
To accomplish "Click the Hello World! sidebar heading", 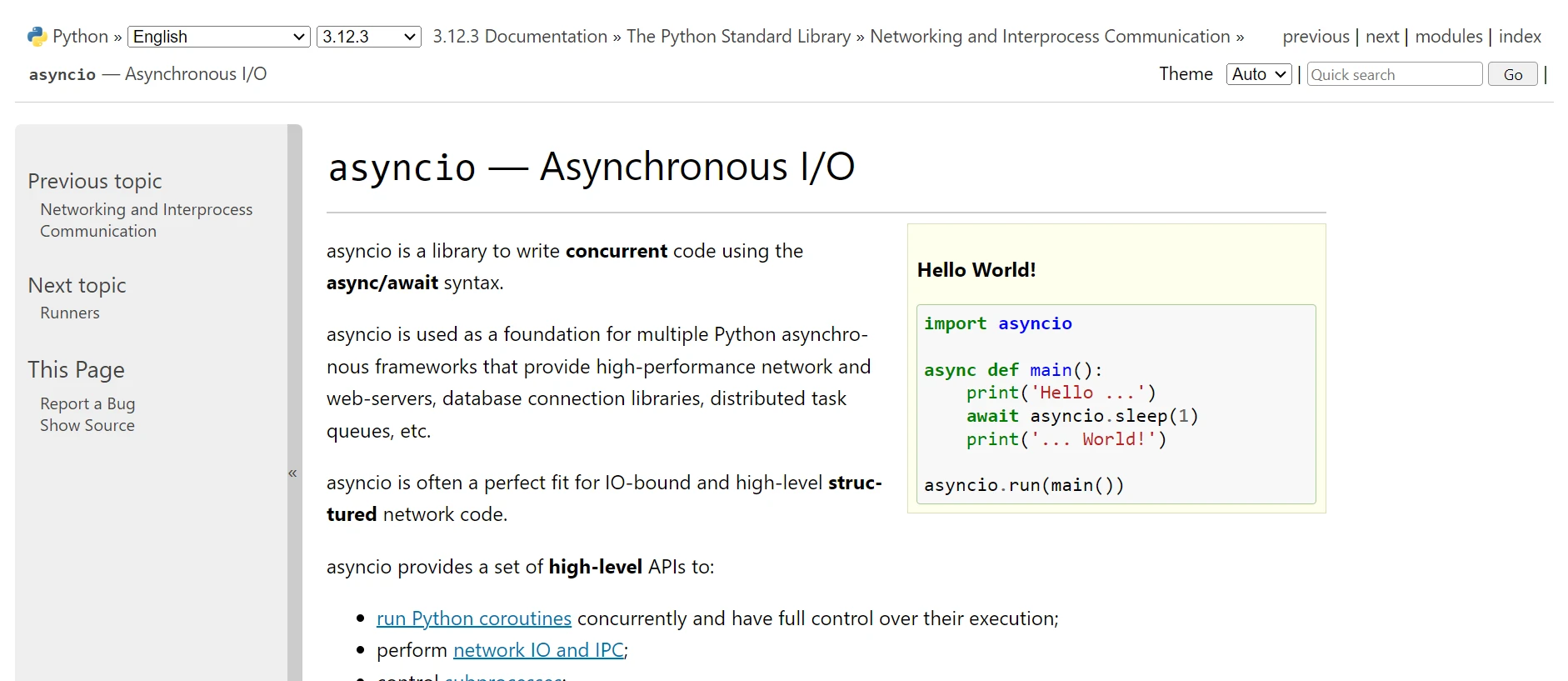I will (x=976, y=270).
